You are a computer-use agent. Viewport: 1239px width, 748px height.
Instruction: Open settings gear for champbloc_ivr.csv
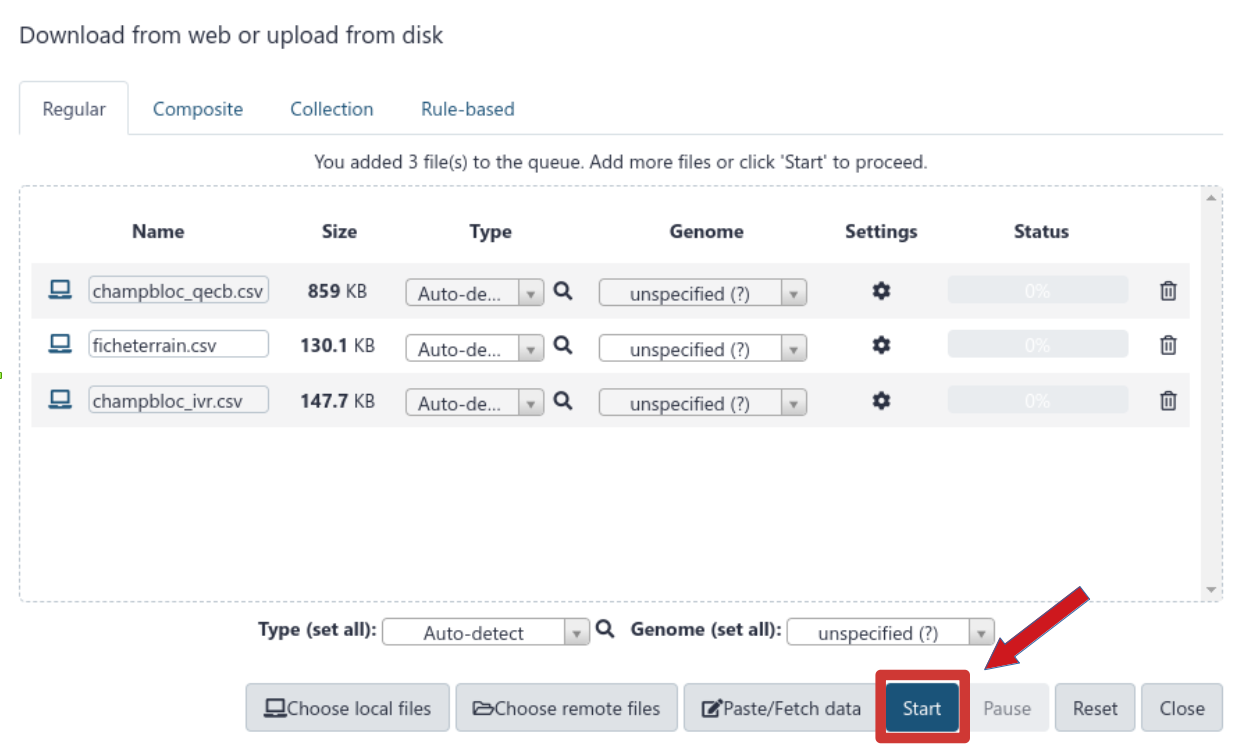(881, 400)
